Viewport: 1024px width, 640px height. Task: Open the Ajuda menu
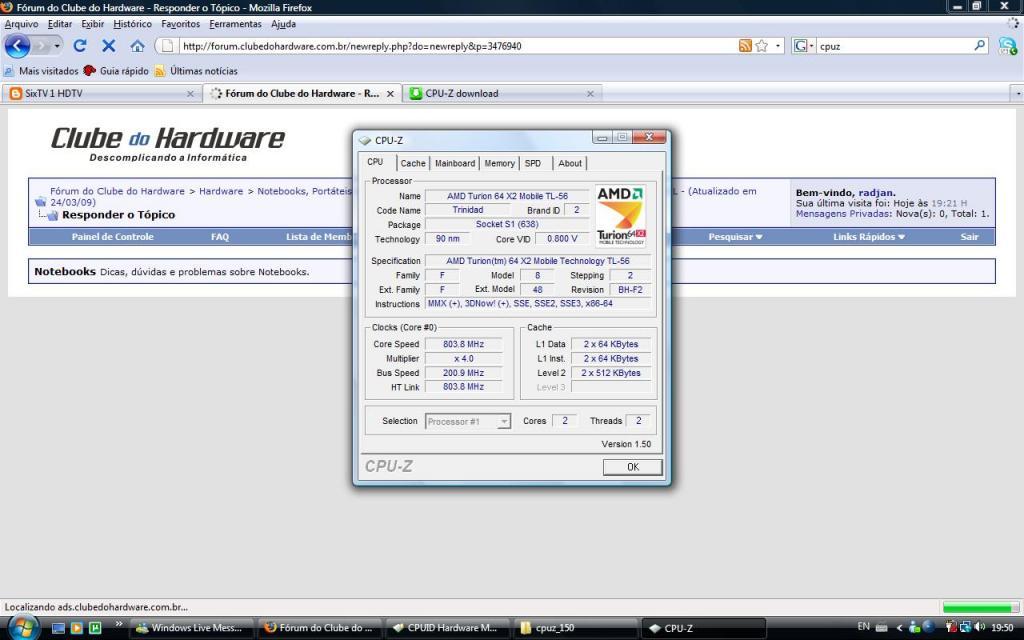(283, 24)
